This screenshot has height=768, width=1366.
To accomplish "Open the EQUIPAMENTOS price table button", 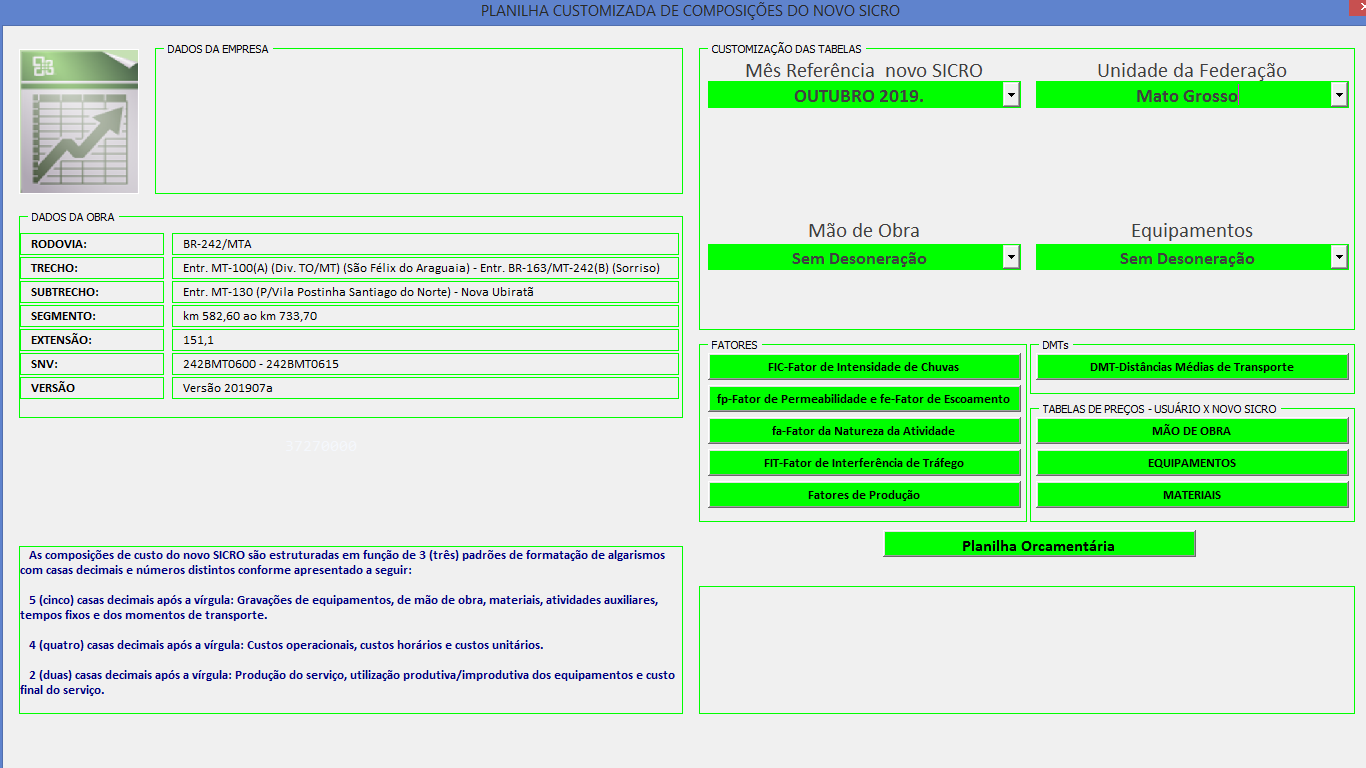I will (x=1192, y=463).
